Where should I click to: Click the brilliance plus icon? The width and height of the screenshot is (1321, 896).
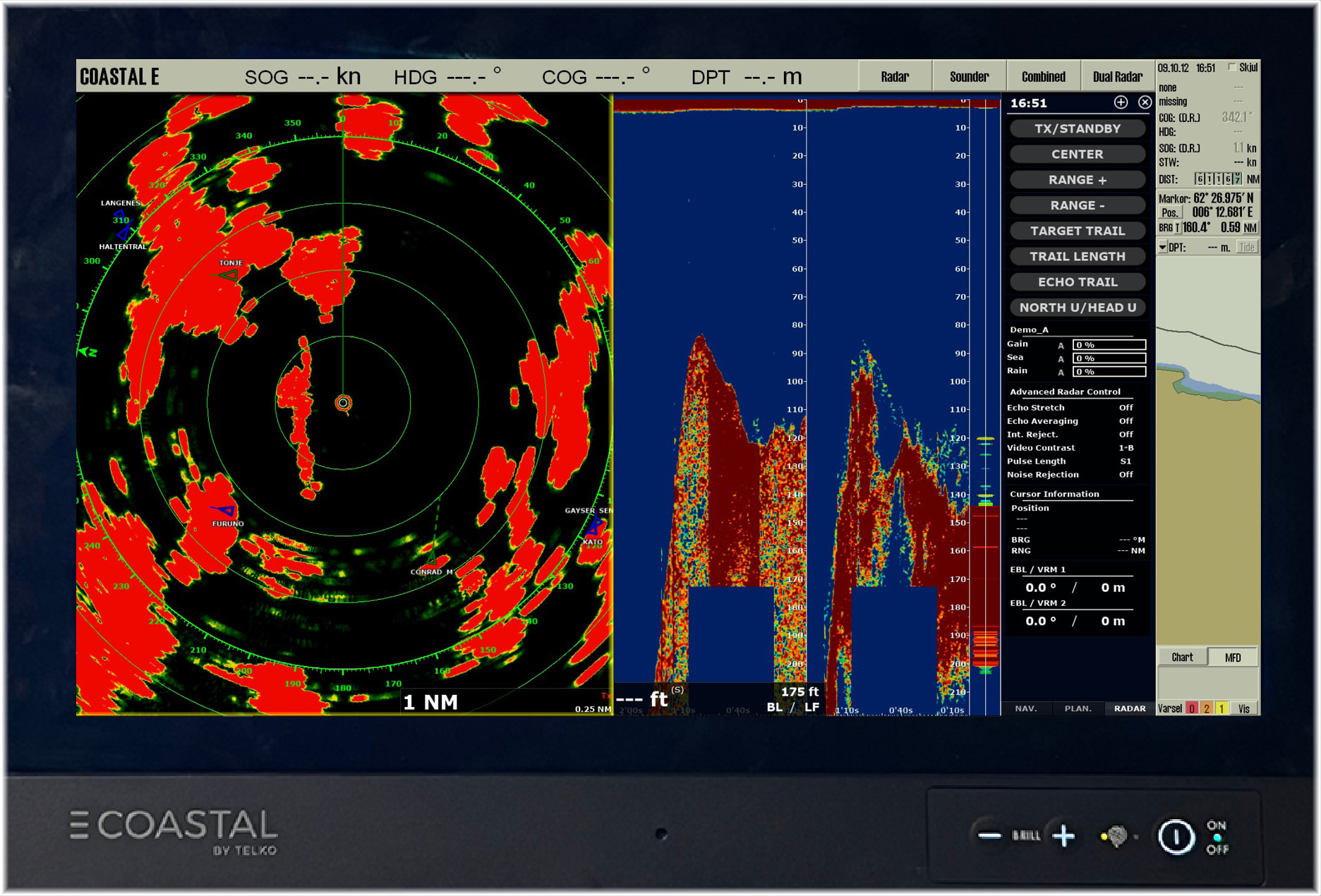(x=1064, y=837)
